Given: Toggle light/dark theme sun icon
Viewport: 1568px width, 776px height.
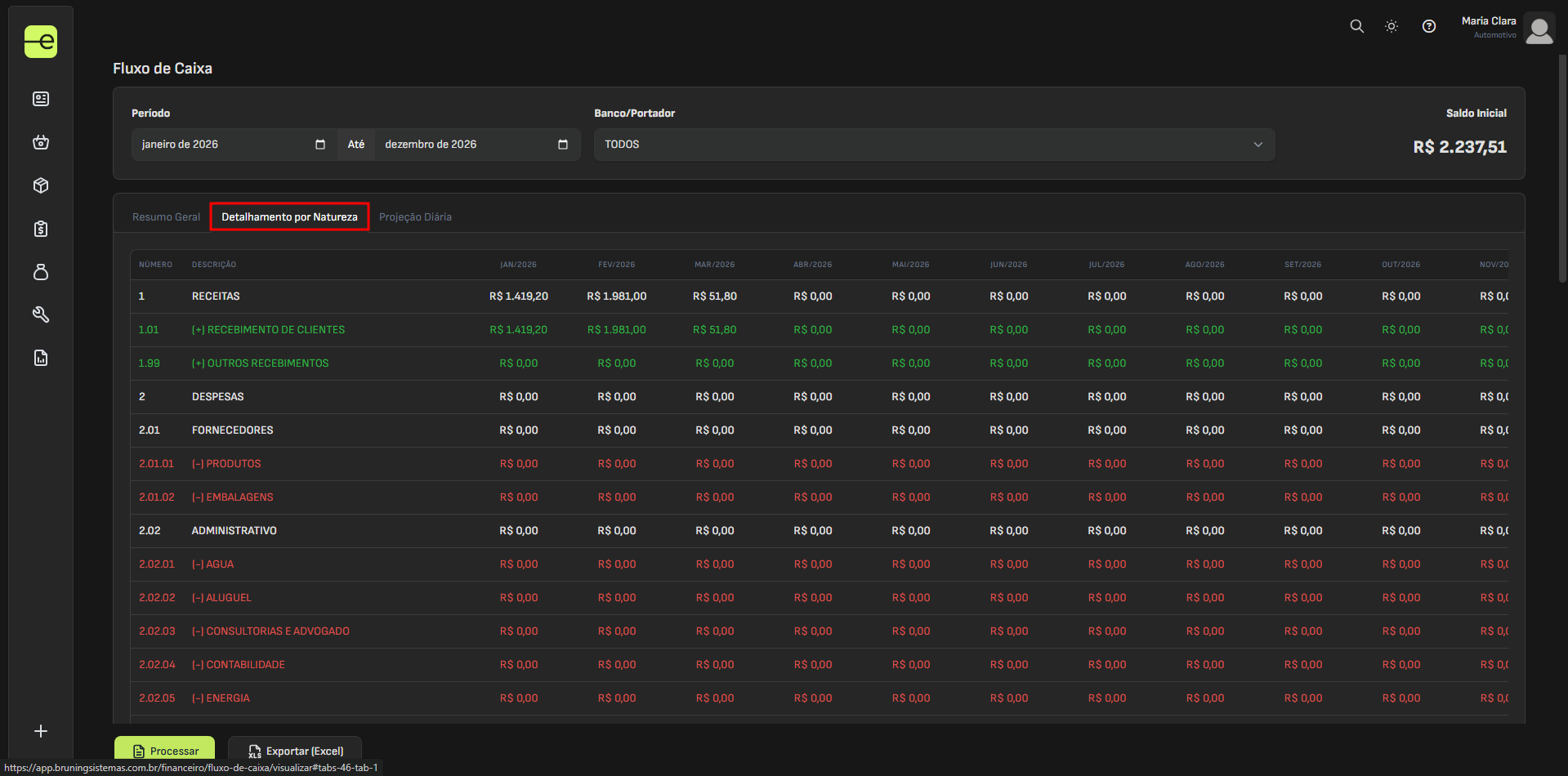Looking at the screenshot, I should tap(1392, 26).
